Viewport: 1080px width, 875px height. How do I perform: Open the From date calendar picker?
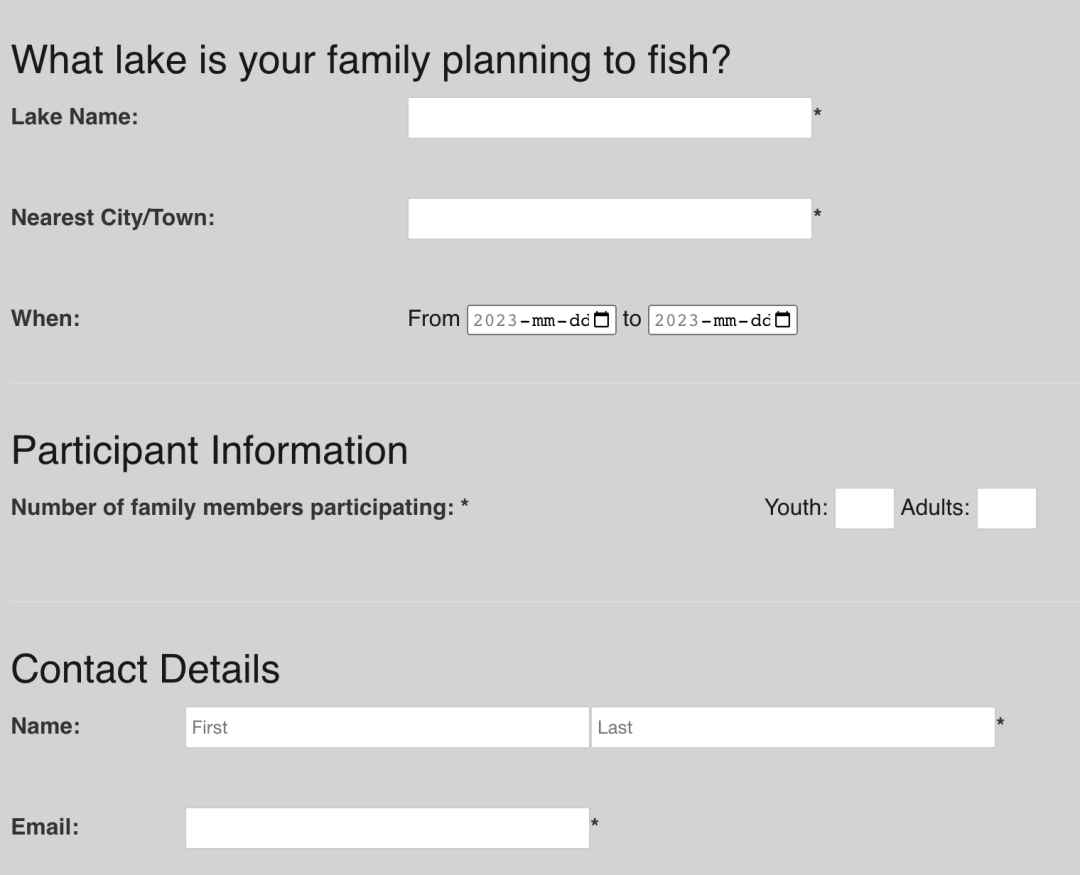[x=601, y=320]
